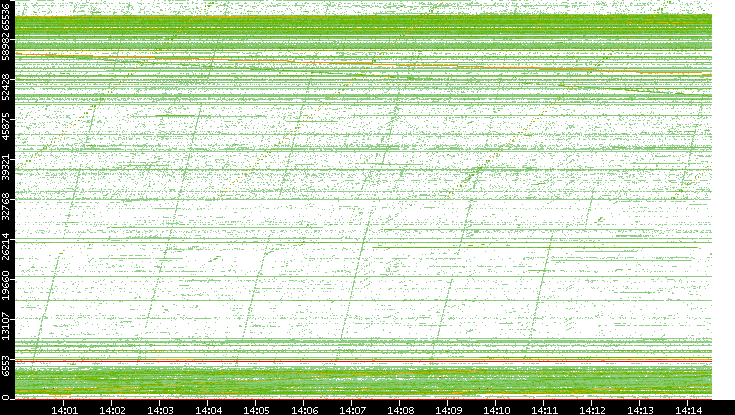Click the 39321 y-axis label
735x415 pixels.
[5, 166]
